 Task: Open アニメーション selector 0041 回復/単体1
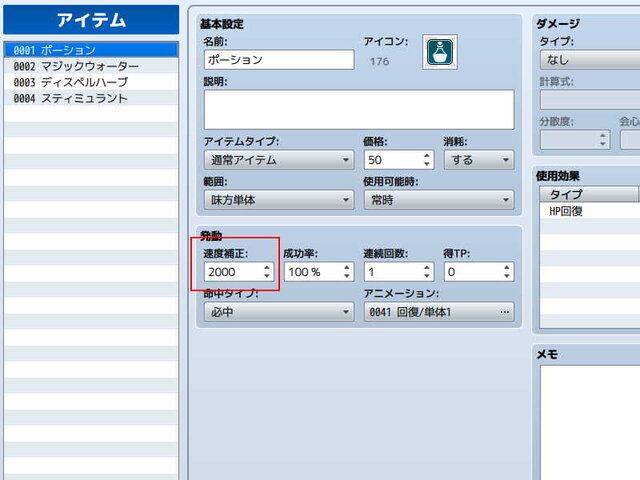point(439,312)
